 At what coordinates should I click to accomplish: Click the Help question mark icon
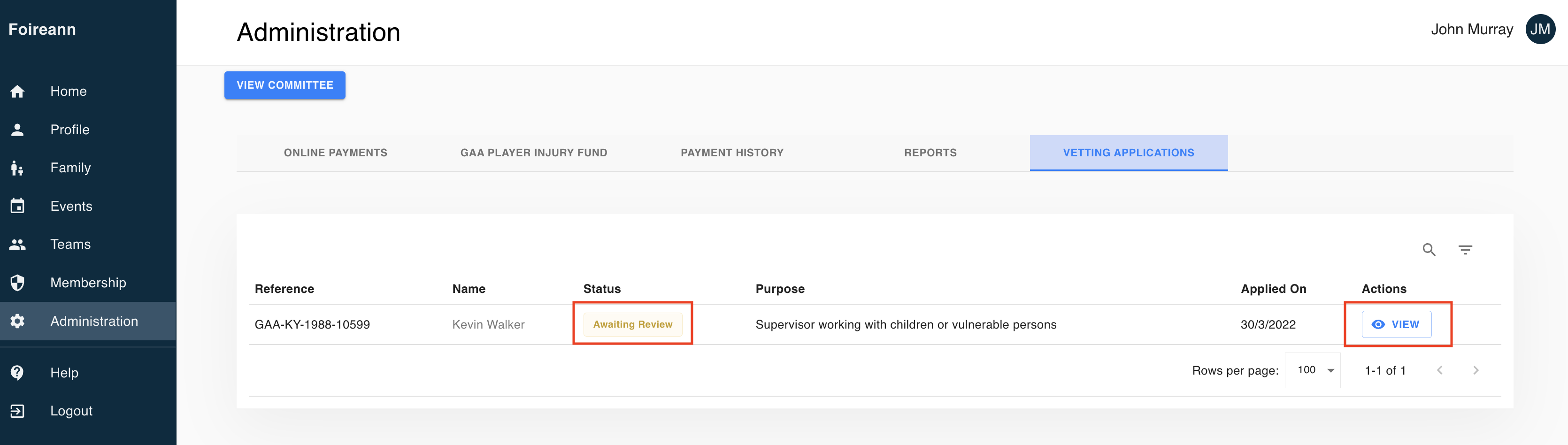[x=18, y=373]
